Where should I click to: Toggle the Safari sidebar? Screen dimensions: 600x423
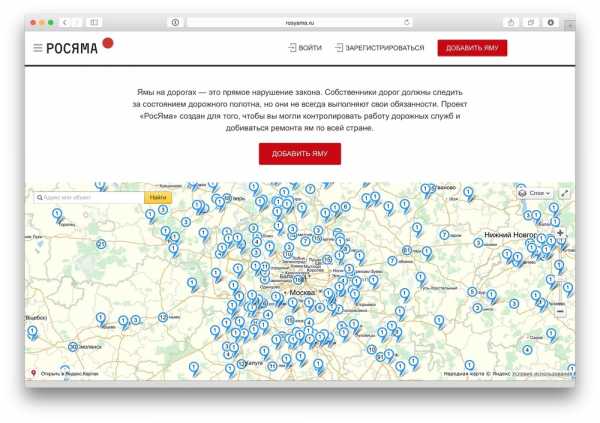(94, 22)
